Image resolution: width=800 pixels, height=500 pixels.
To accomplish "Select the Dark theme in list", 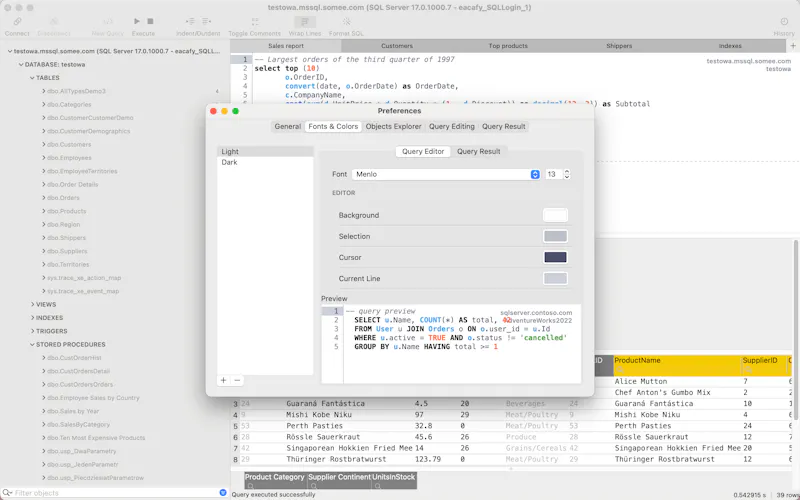I will 265,162.
